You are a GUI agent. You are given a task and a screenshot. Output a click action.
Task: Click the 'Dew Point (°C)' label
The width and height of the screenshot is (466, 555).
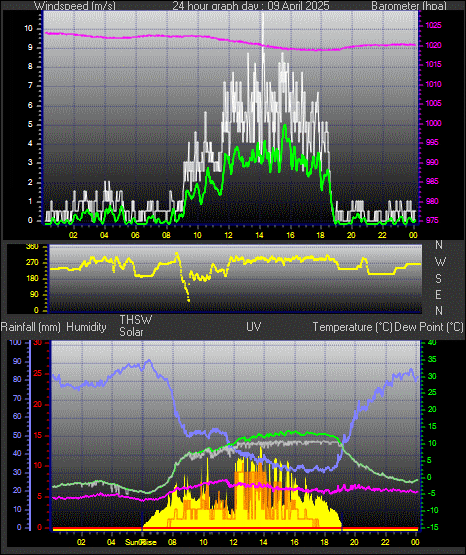pyautogui.click(x=428, y=327)
